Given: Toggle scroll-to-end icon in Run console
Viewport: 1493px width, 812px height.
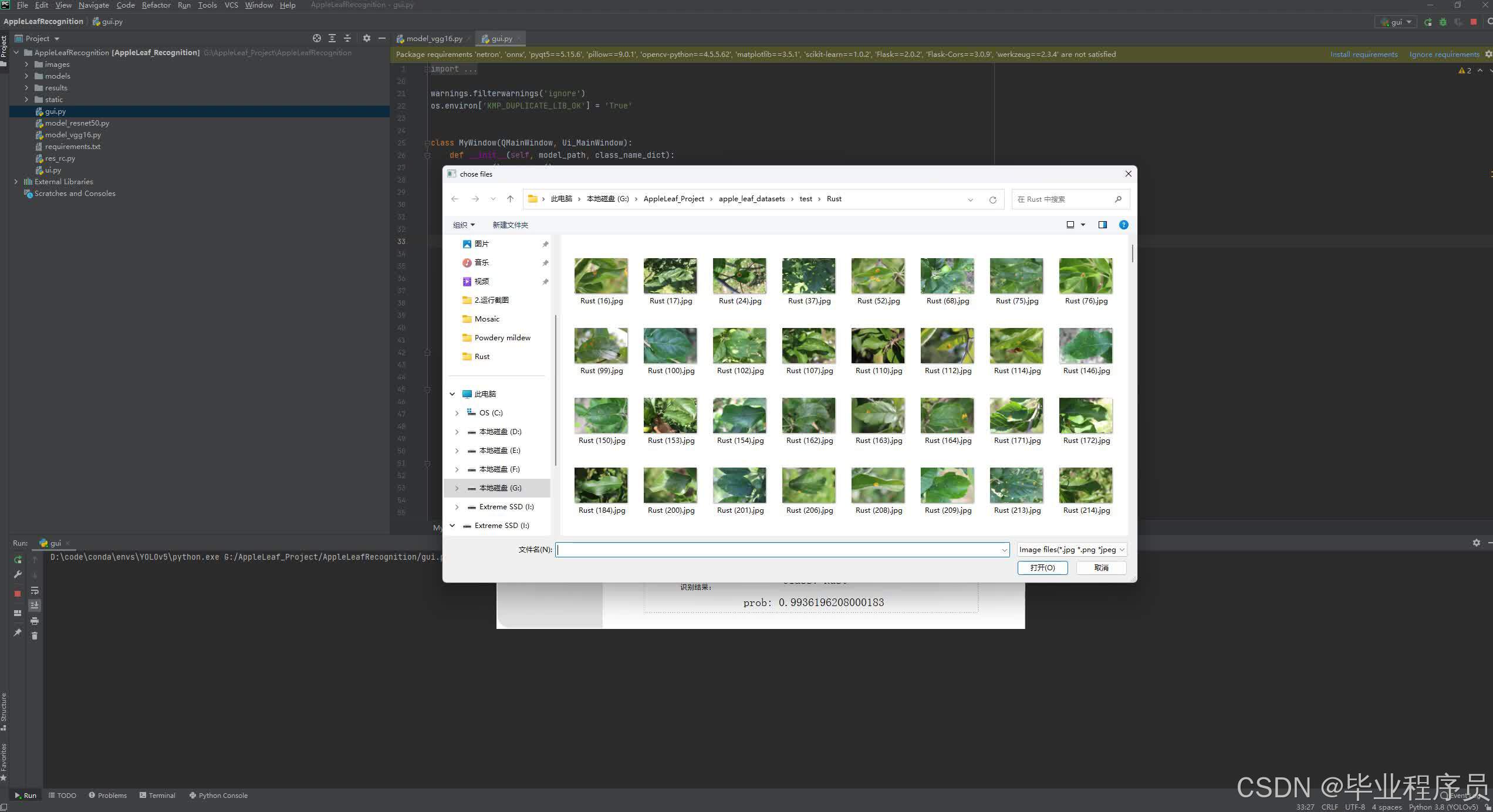Looking at the screenshot, I should coord(35,605).
